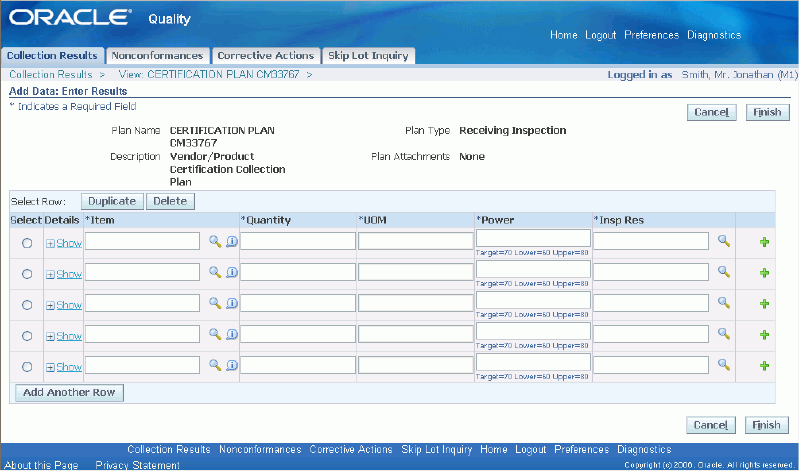Click green plus icon in fifth row

pyautogui.click(x=764, y=366)
